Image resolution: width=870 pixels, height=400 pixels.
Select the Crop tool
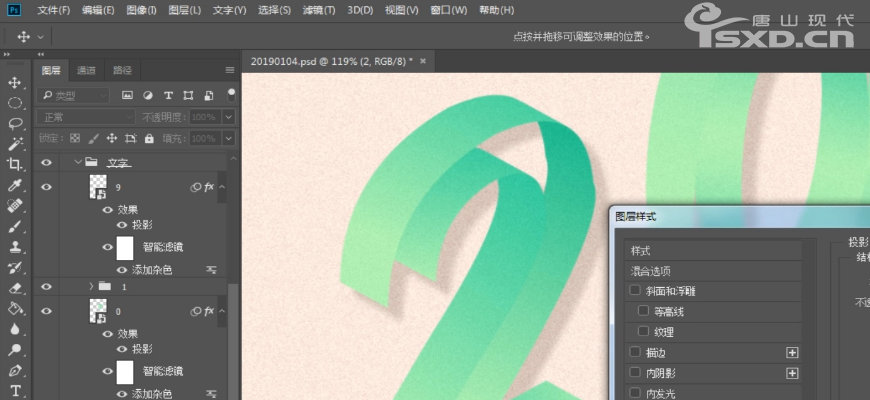point(15,164)
